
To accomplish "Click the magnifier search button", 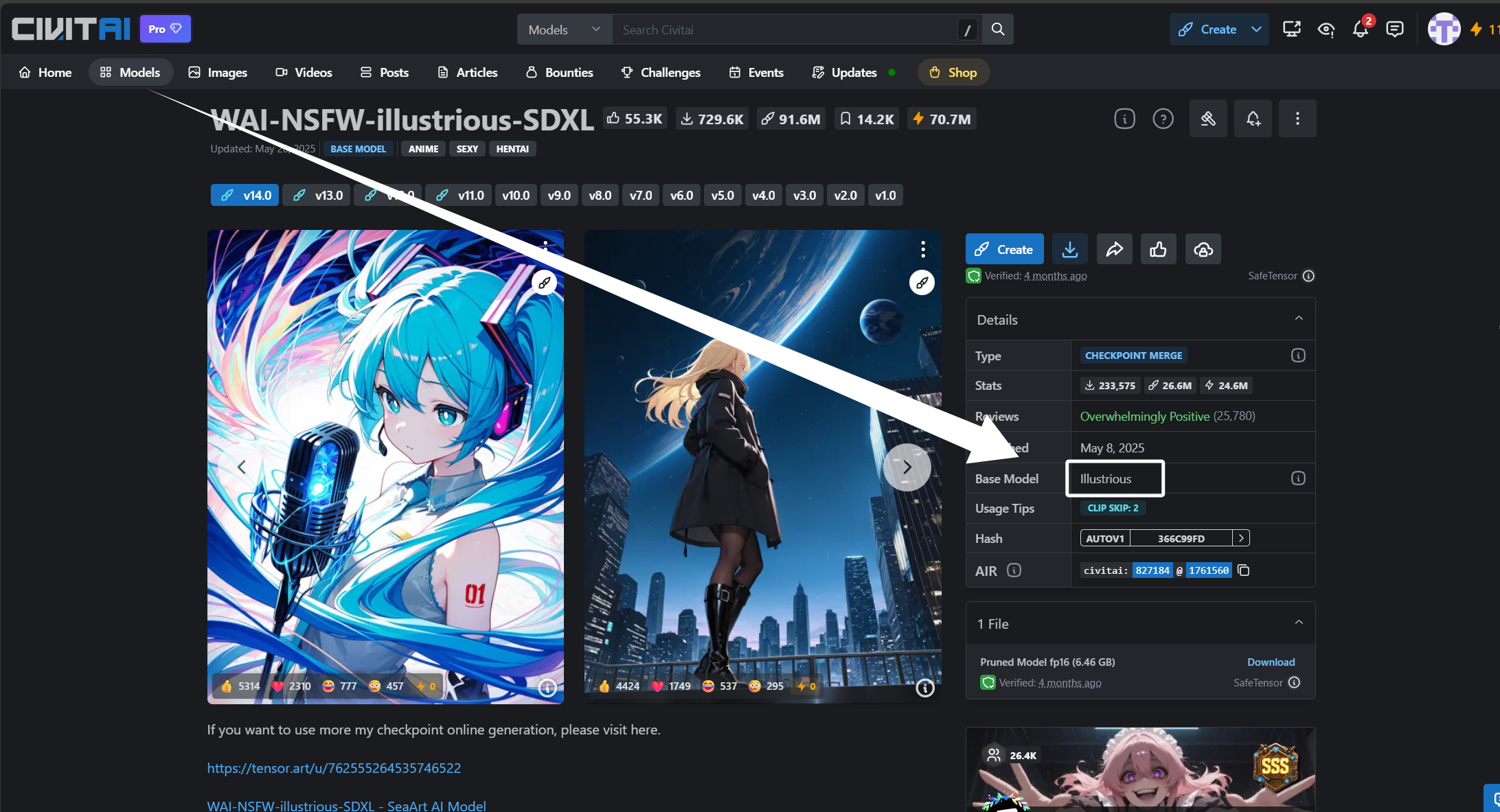I will (x=998, y=30).
